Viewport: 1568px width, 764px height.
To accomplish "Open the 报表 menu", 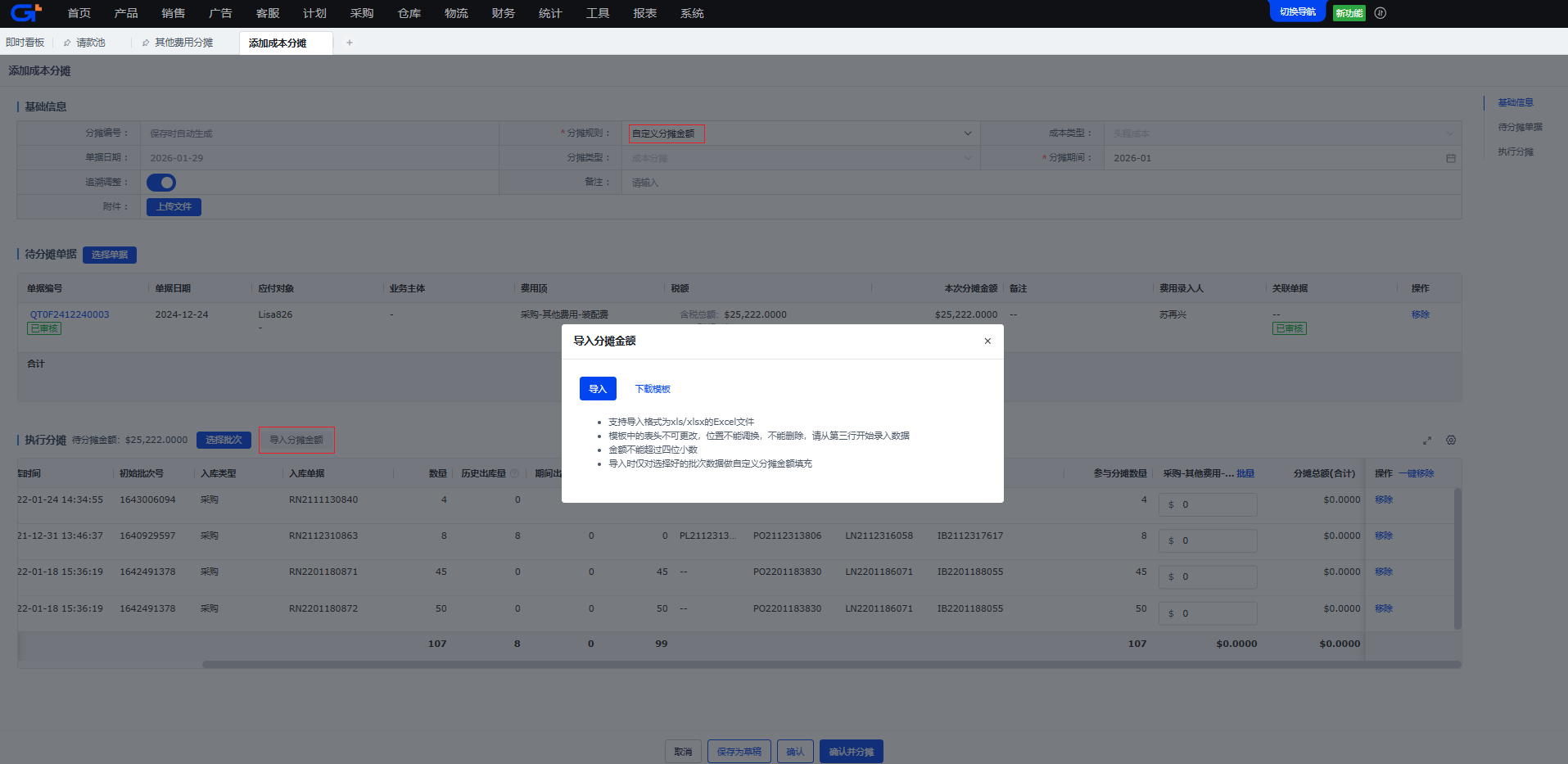I will (645, 13).
